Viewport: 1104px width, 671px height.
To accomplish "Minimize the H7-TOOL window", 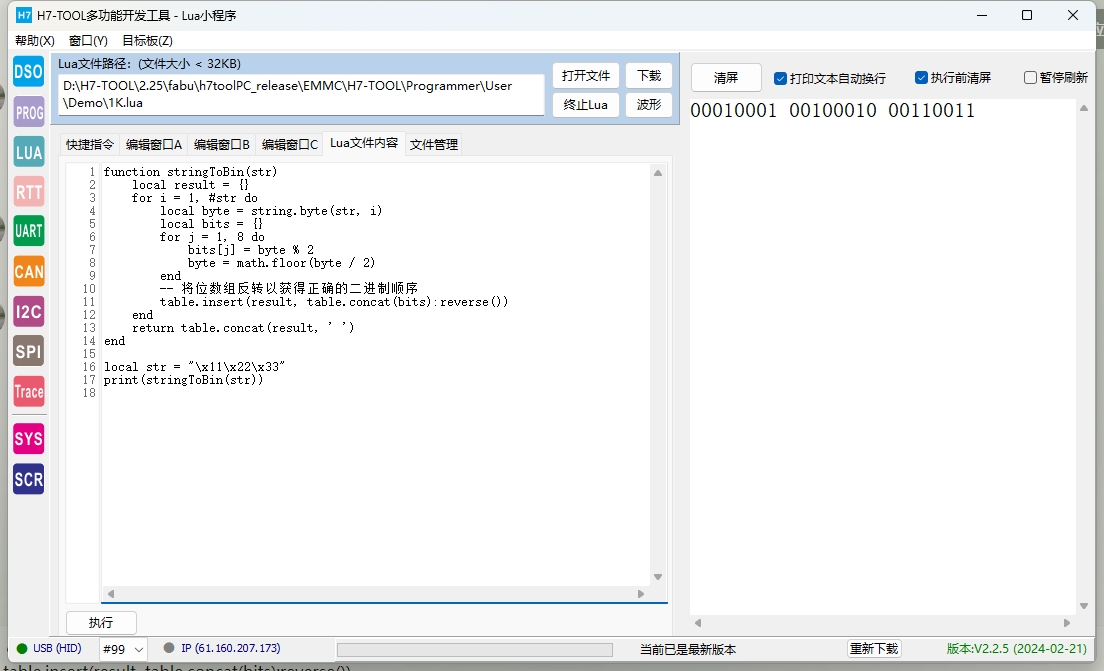I will pyautogui.click(x=982, y=15).
